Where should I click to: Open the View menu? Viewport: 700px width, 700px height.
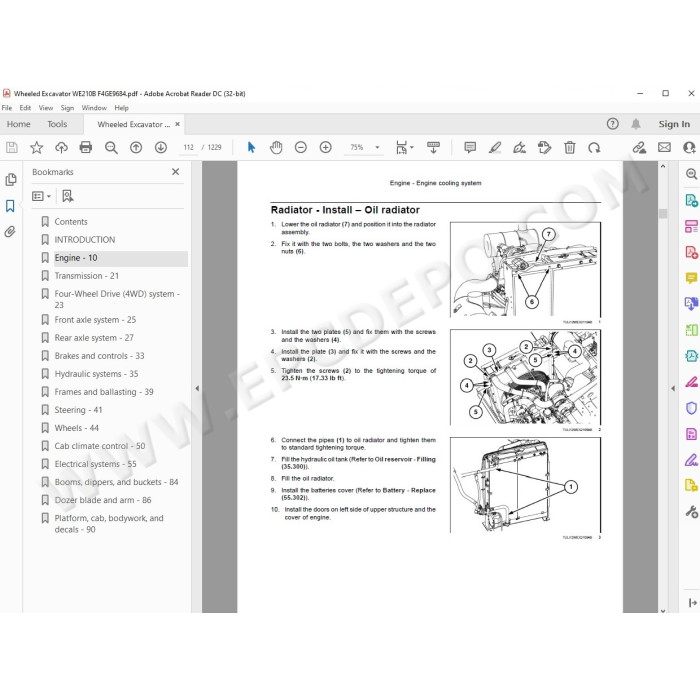[46, 108]
